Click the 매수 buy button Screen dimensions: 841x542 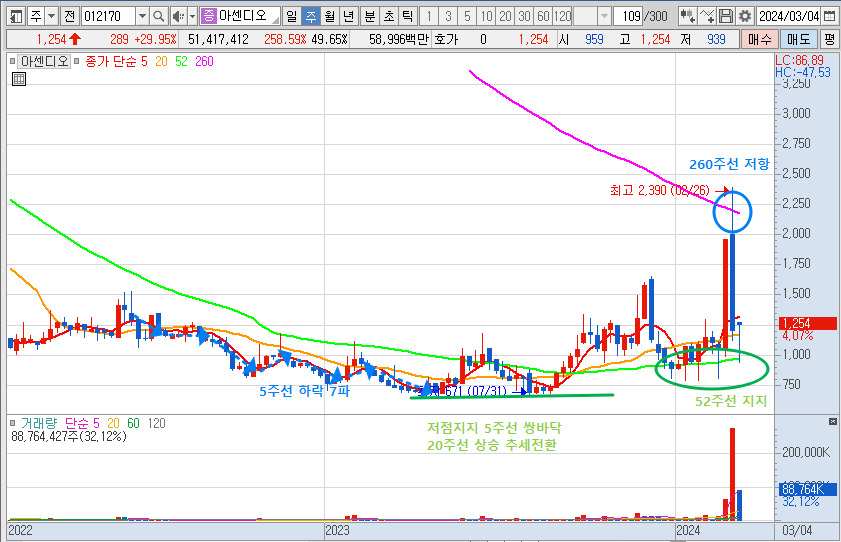tap(759, 39)
